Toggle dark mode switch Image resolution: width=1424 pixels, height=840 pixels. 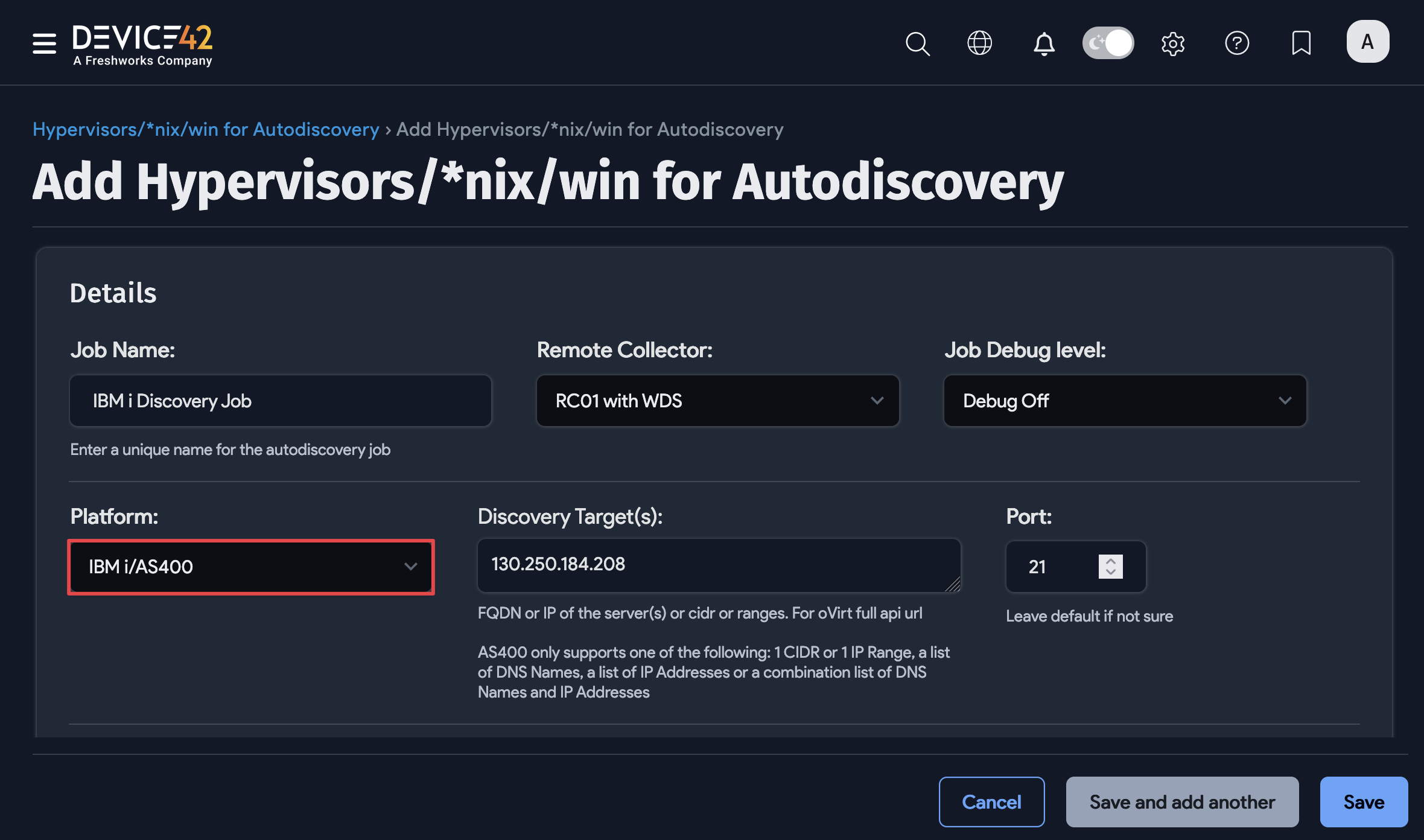(1108, 43)
